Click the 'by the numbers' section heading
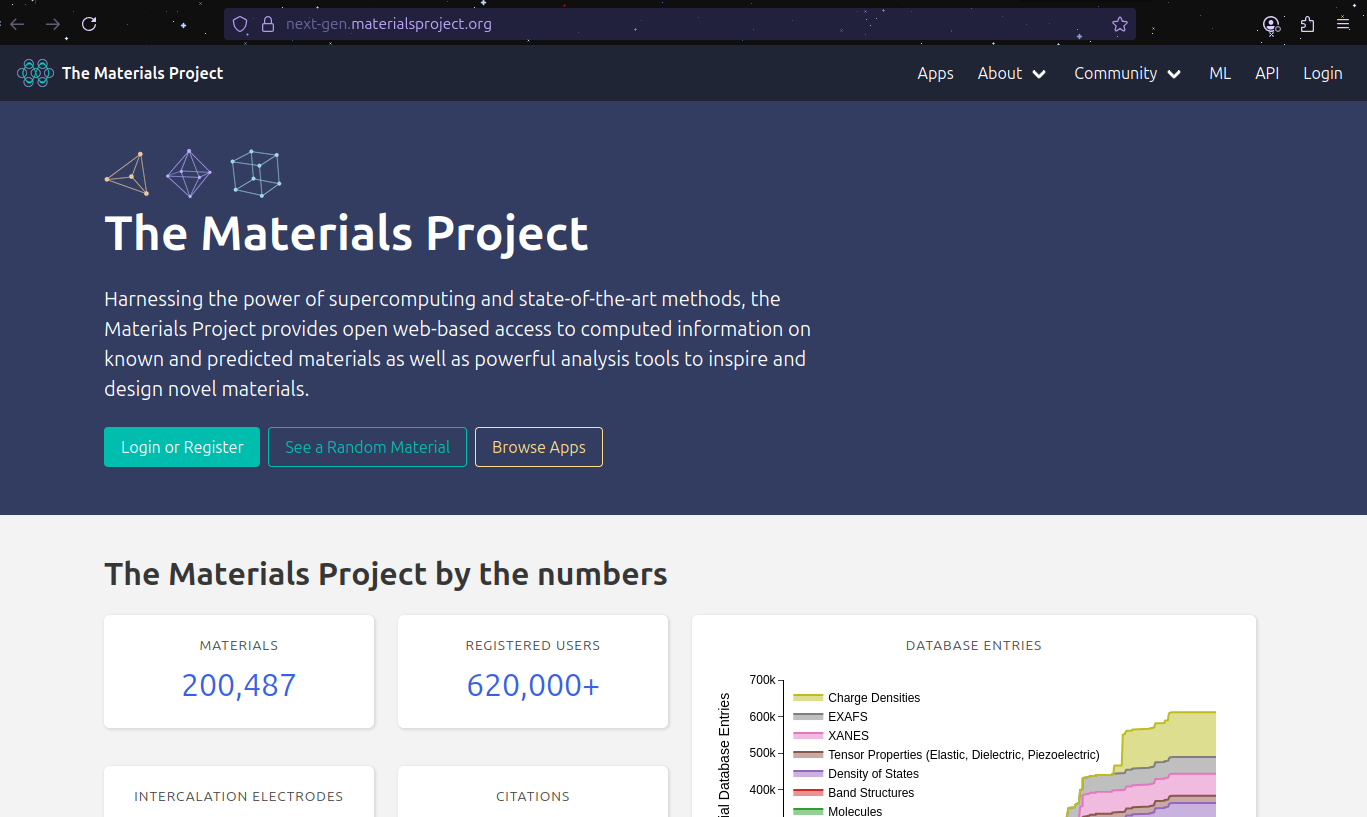This screenshot has width=1367, height=817. point(386,574)
